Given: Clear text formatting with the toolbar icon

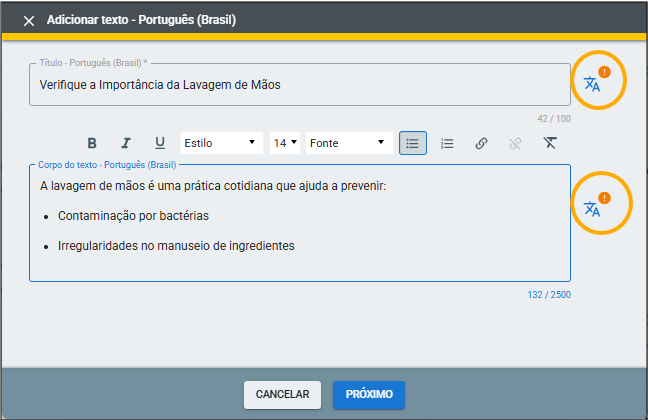Looking at the screenshot, I should [x=550, y=143].
